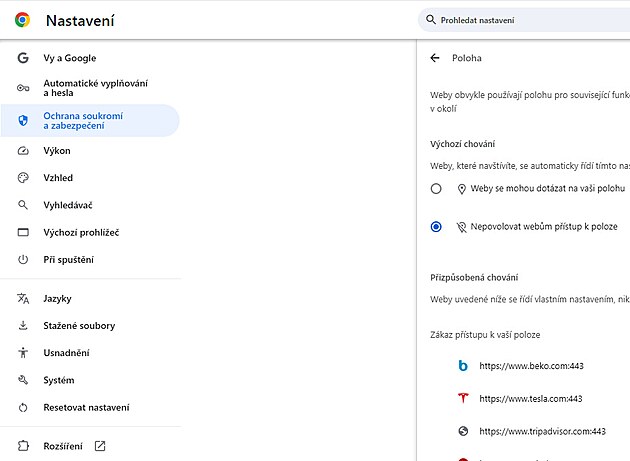Go to Výkon settings
Screen dimensions: 630x461
[56, 151]
